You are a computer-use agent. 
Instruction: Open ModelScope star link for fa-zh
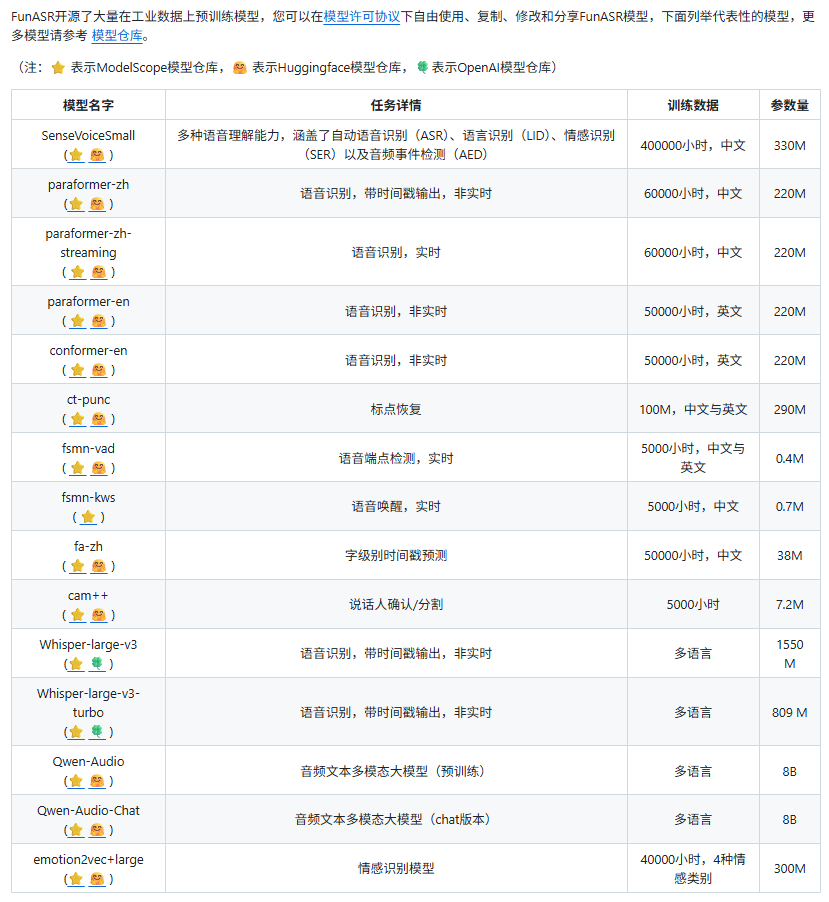click(x=77, y=566)
